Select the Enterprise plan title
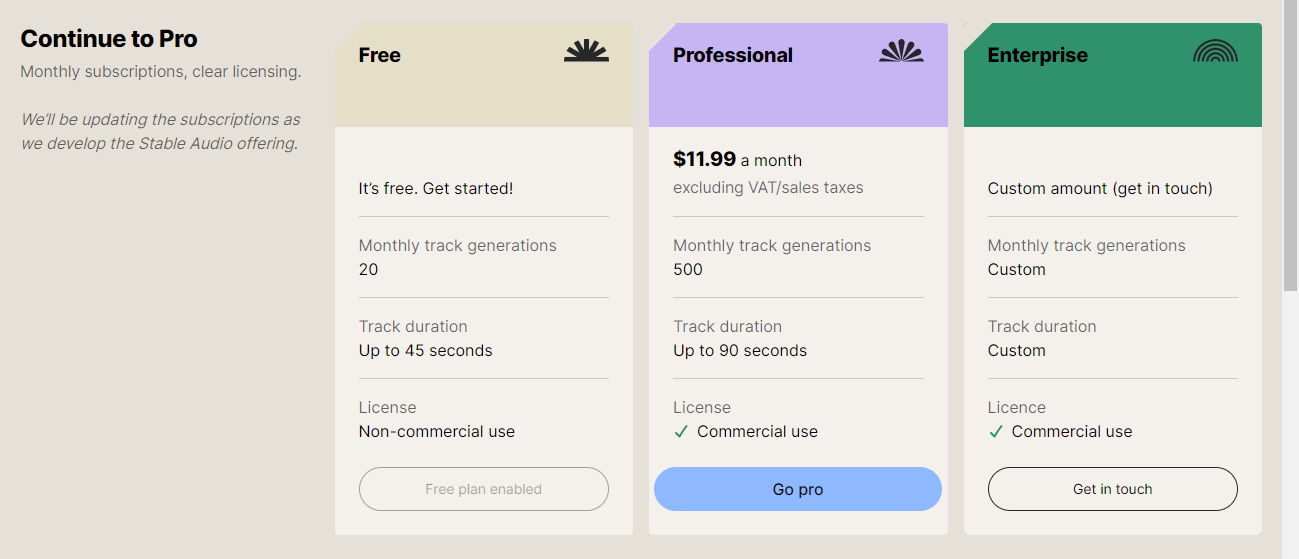Viewport: 1299px width, 559px height. tap(1037, 55)
